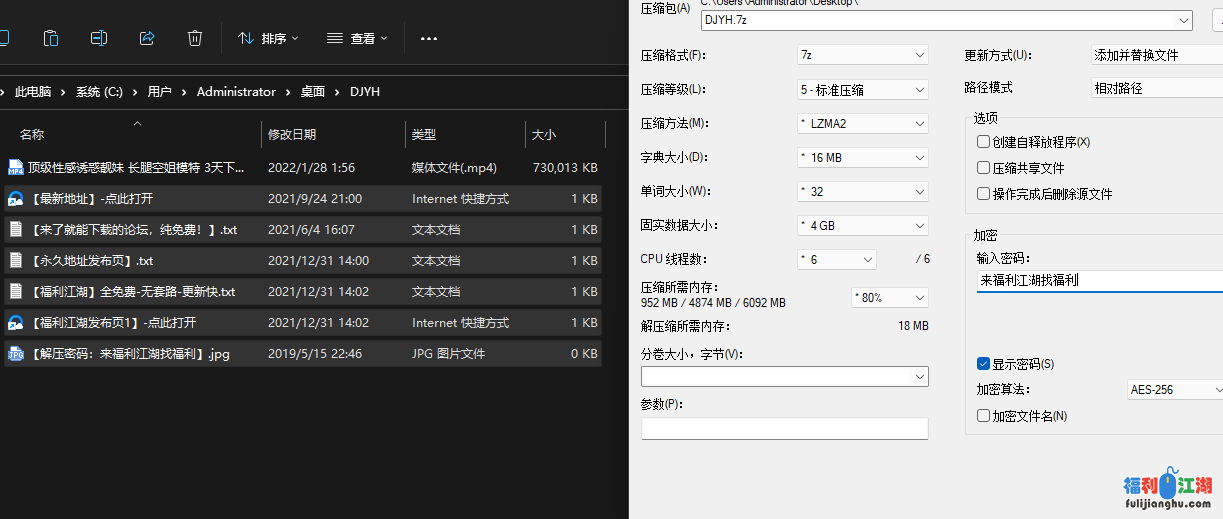Sort files by the 修改日期 column header
The image size is (1223, 519).
point(292,134)
